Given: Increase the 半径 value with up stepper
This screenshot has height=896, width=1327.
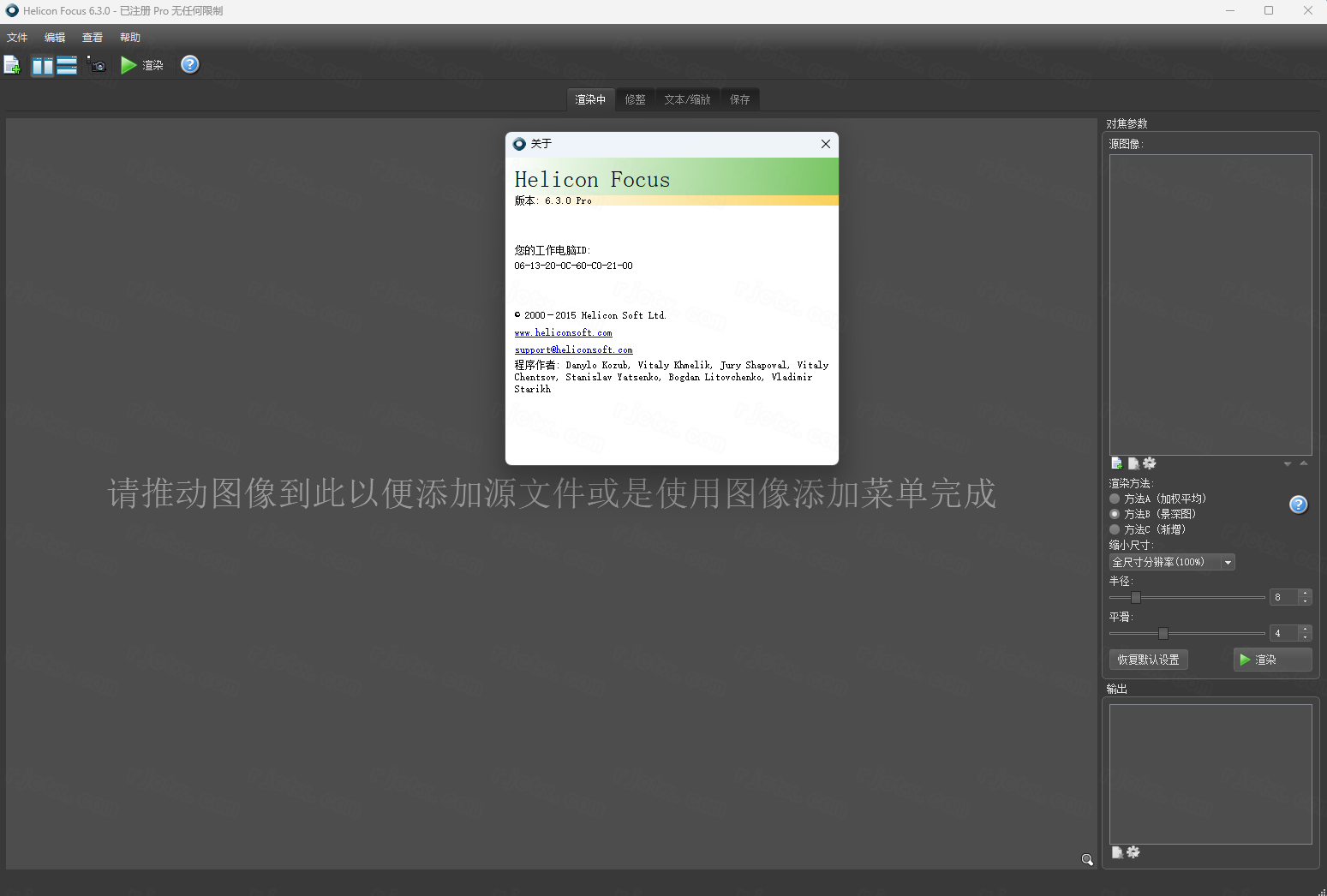Looking at the screenshot, I should pyautogui.click(x=1305, y=593).
